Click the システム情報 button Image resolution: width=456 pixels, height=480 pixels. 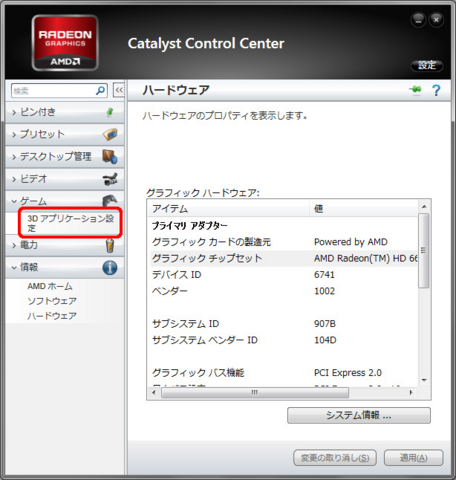coord(359,415)
